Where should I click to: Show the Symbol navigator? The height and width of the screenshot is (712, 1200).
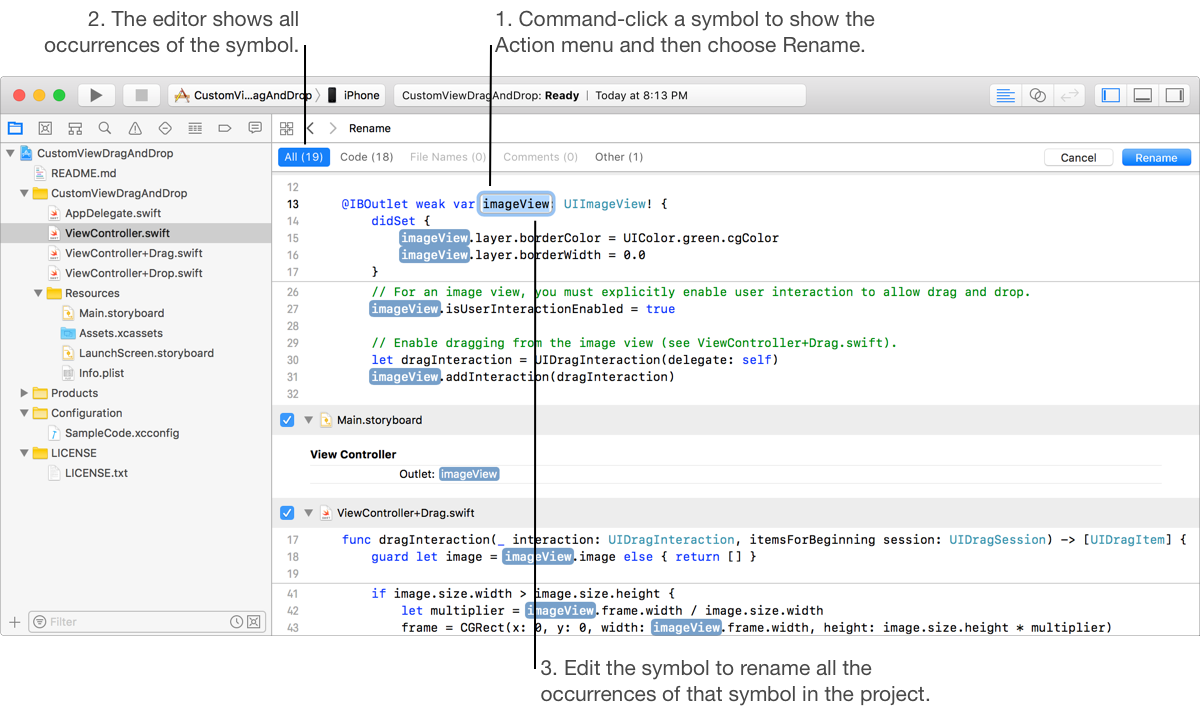pos(75,128)
